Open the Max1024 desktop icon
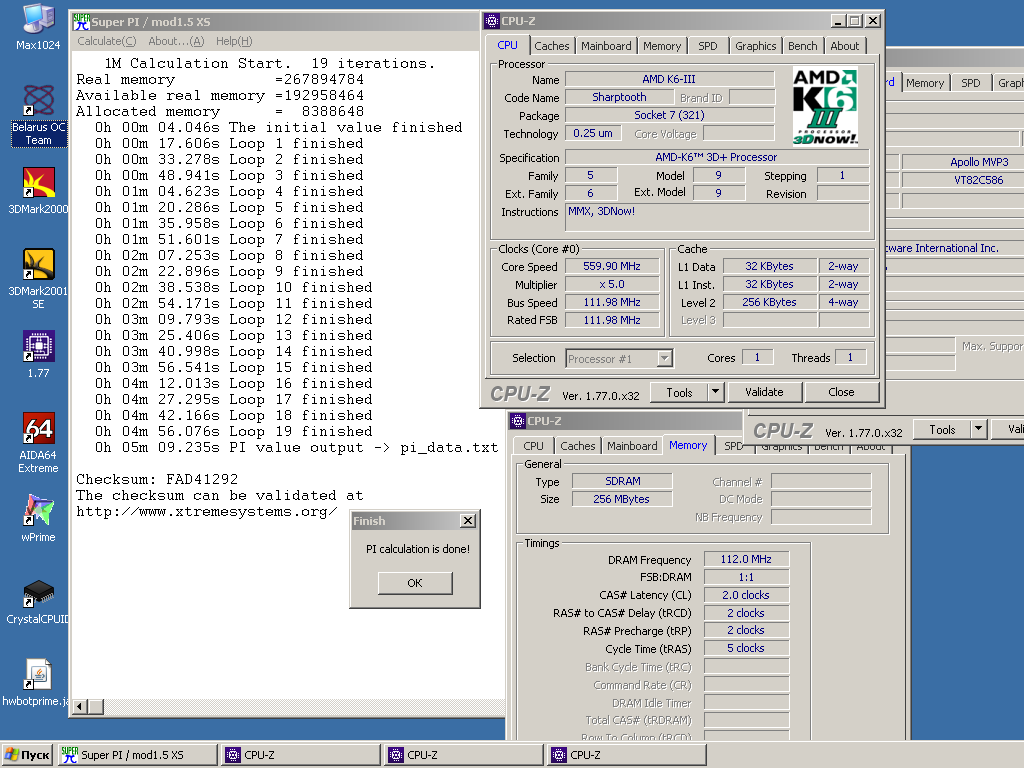 point(38,27)
